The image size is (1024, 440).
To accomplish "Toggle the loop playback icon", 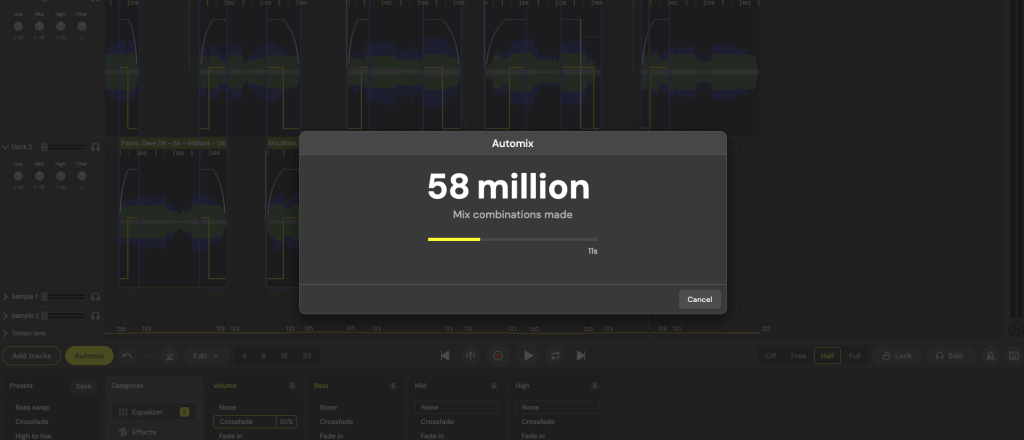I will point(555,355).
